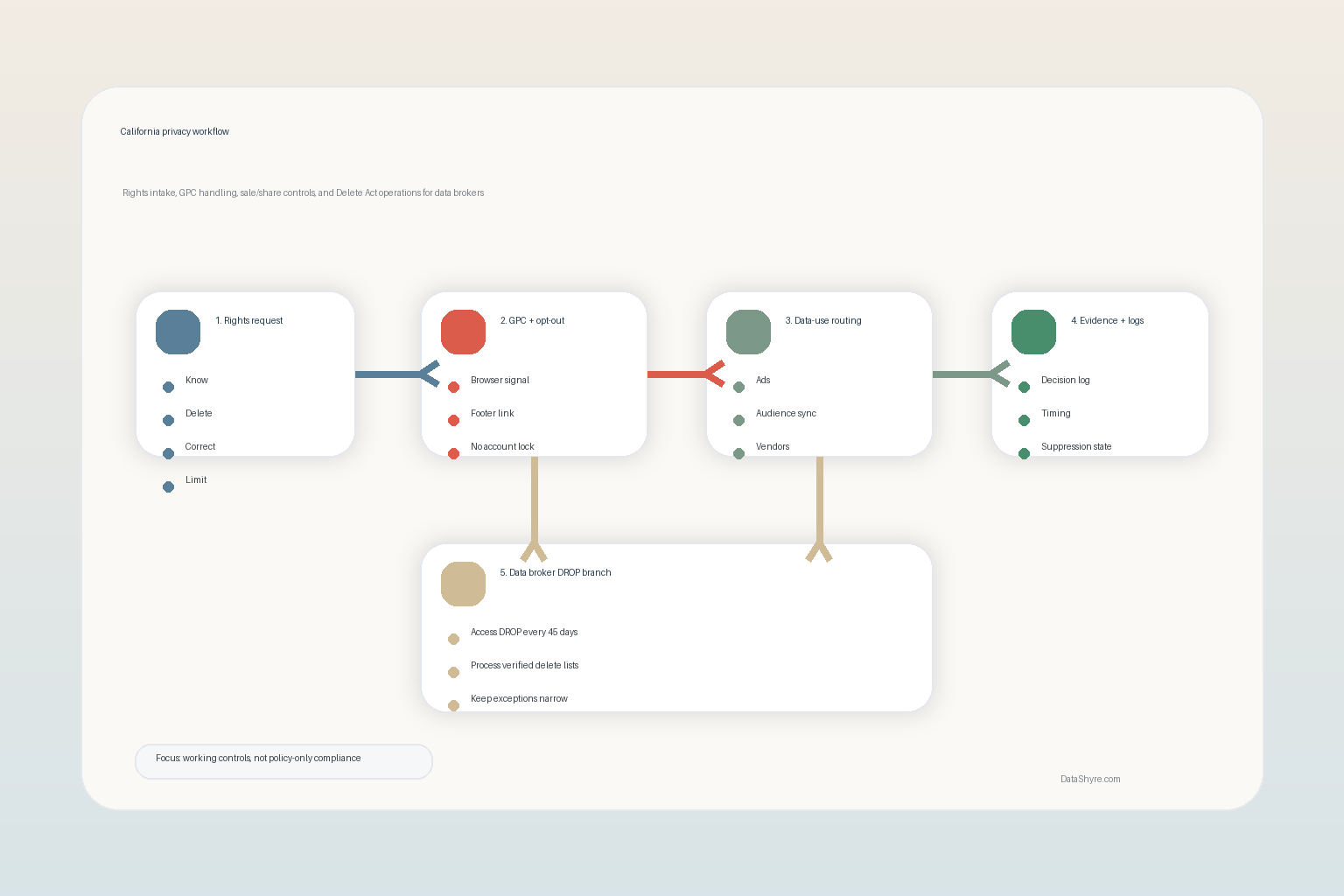This screenshot has width=1344, height=896.
Task: Click the 'Keep exceptions narrow' list item
Action: (519, 698)
